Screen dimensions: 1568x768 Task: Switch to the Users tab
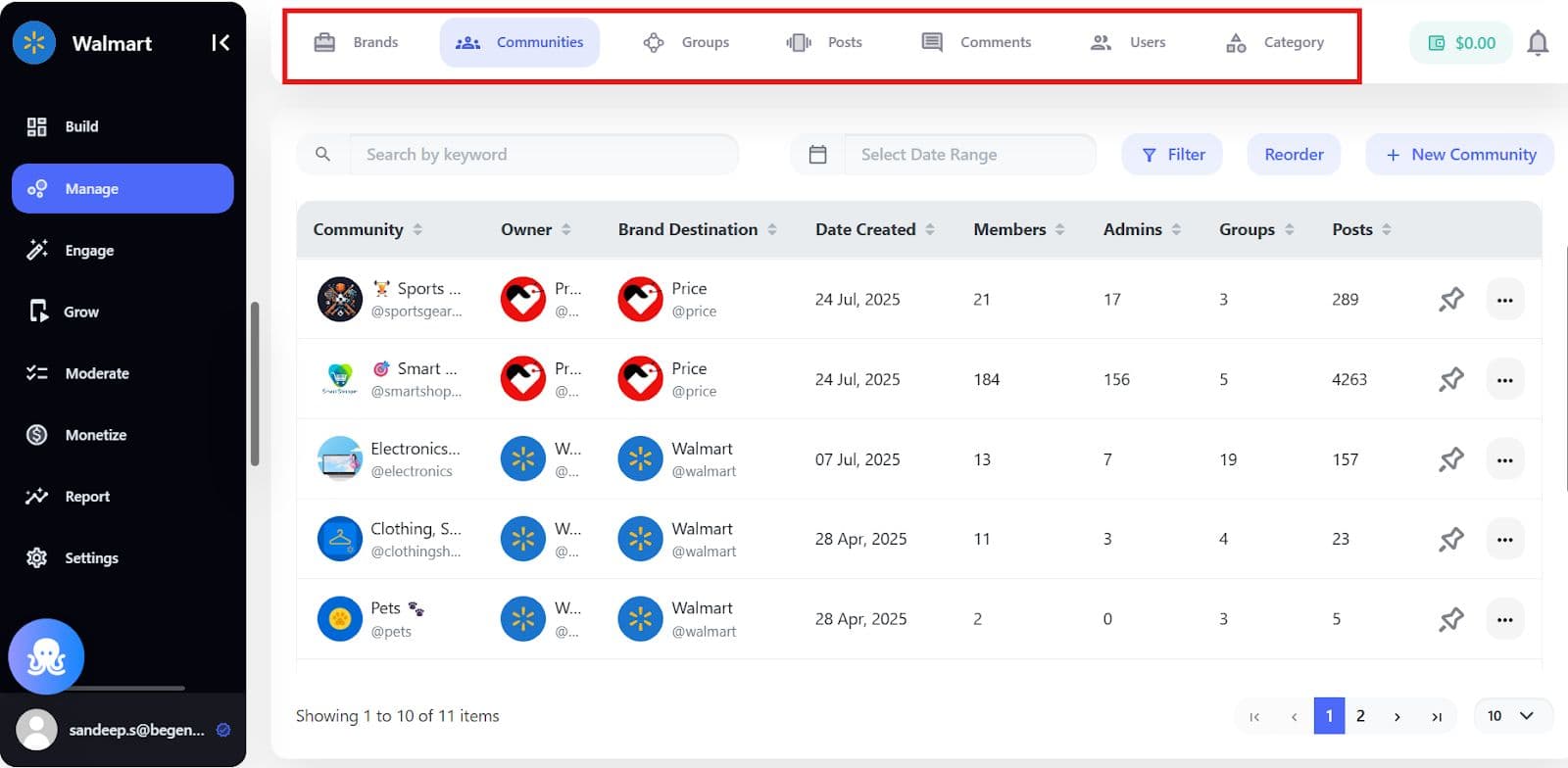(x=1128, y=42)
